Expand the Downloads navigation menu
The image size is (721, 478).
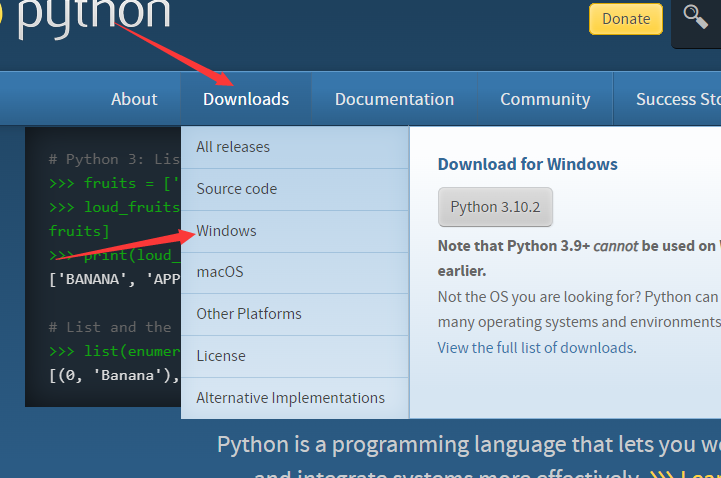click(246, 99)
